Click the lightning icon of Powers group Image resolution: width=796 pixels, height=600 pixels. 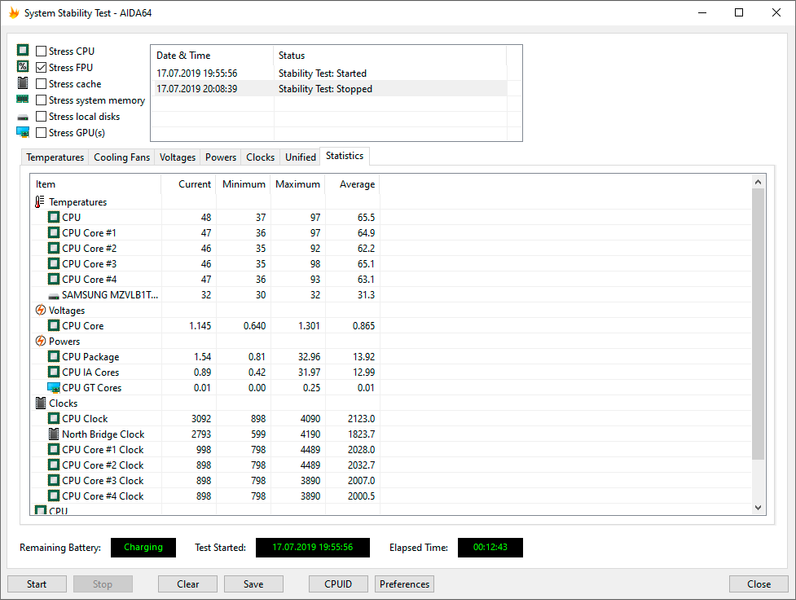pos(41,341)
